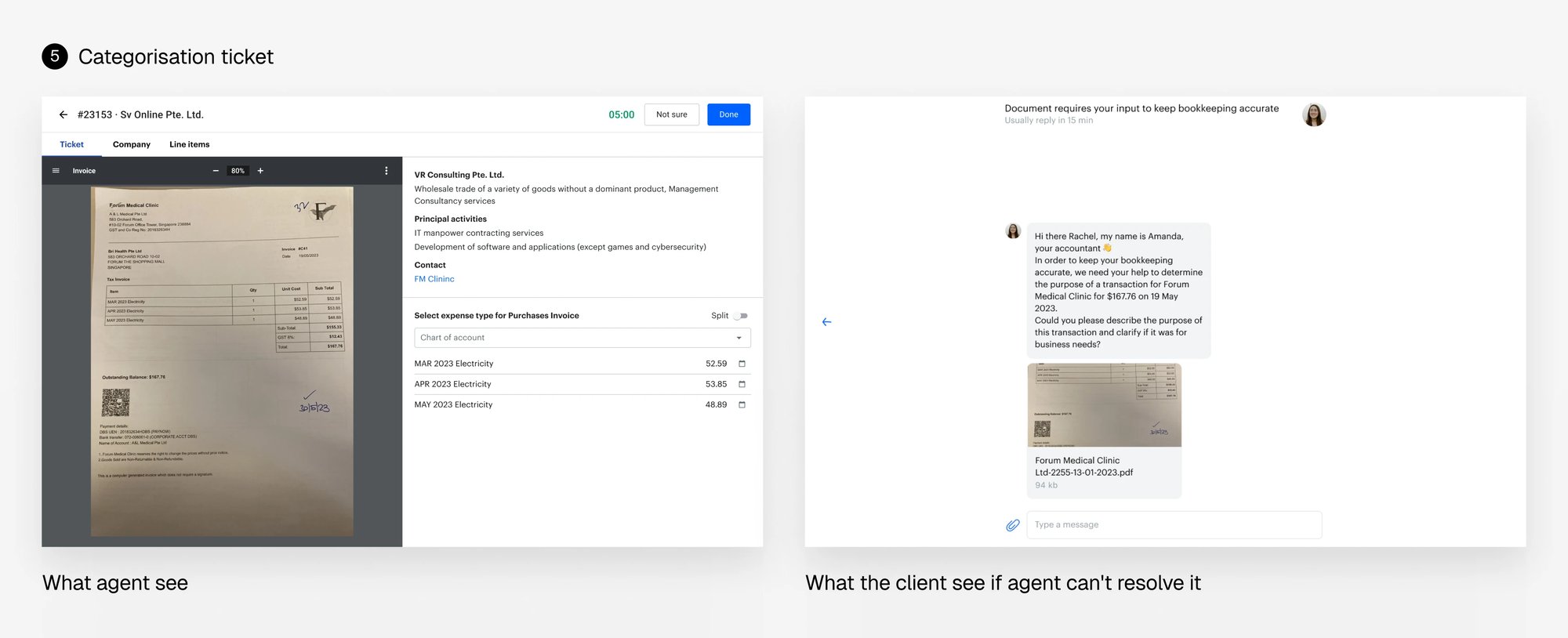The image size is (1568, 638).
Task: Click the 52.59 amount value
Action: [716, 364]
